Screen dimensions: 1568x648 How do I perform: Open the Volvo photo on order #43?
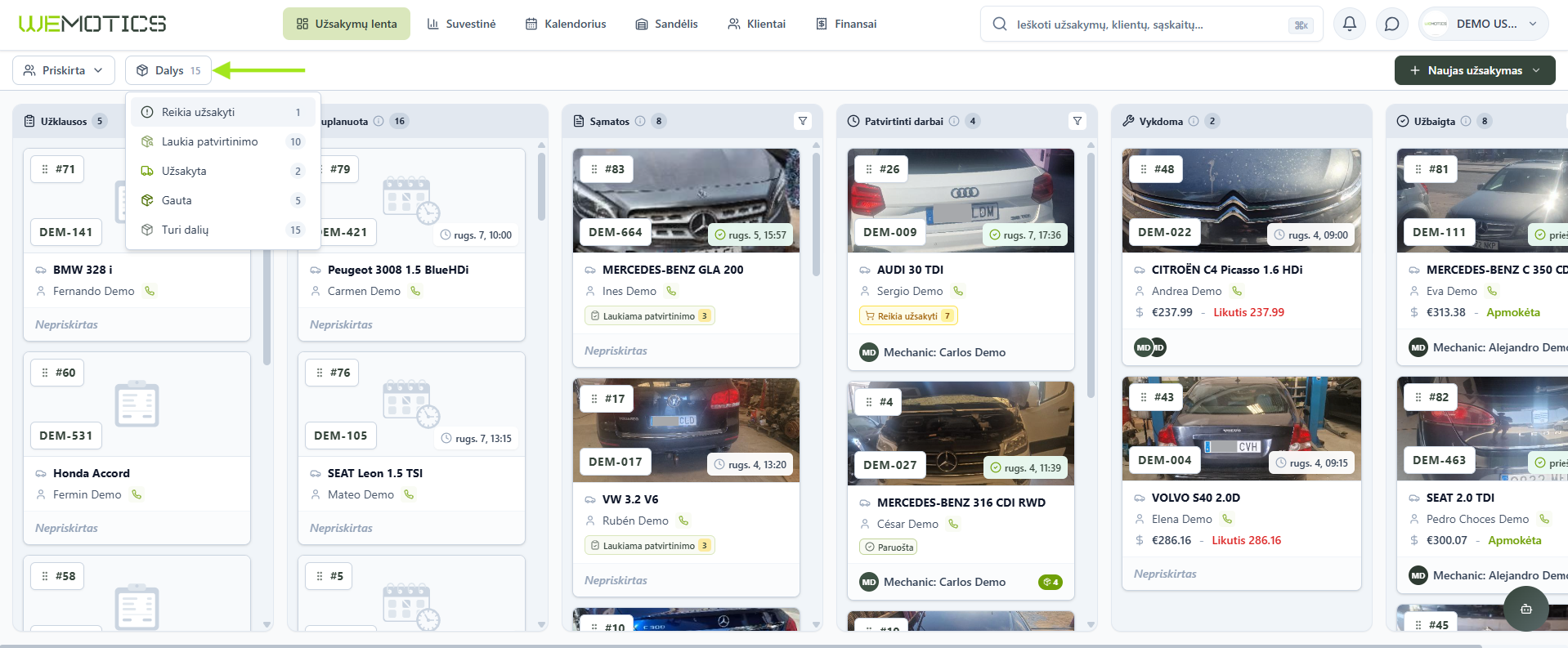[x=1241, y=428]
